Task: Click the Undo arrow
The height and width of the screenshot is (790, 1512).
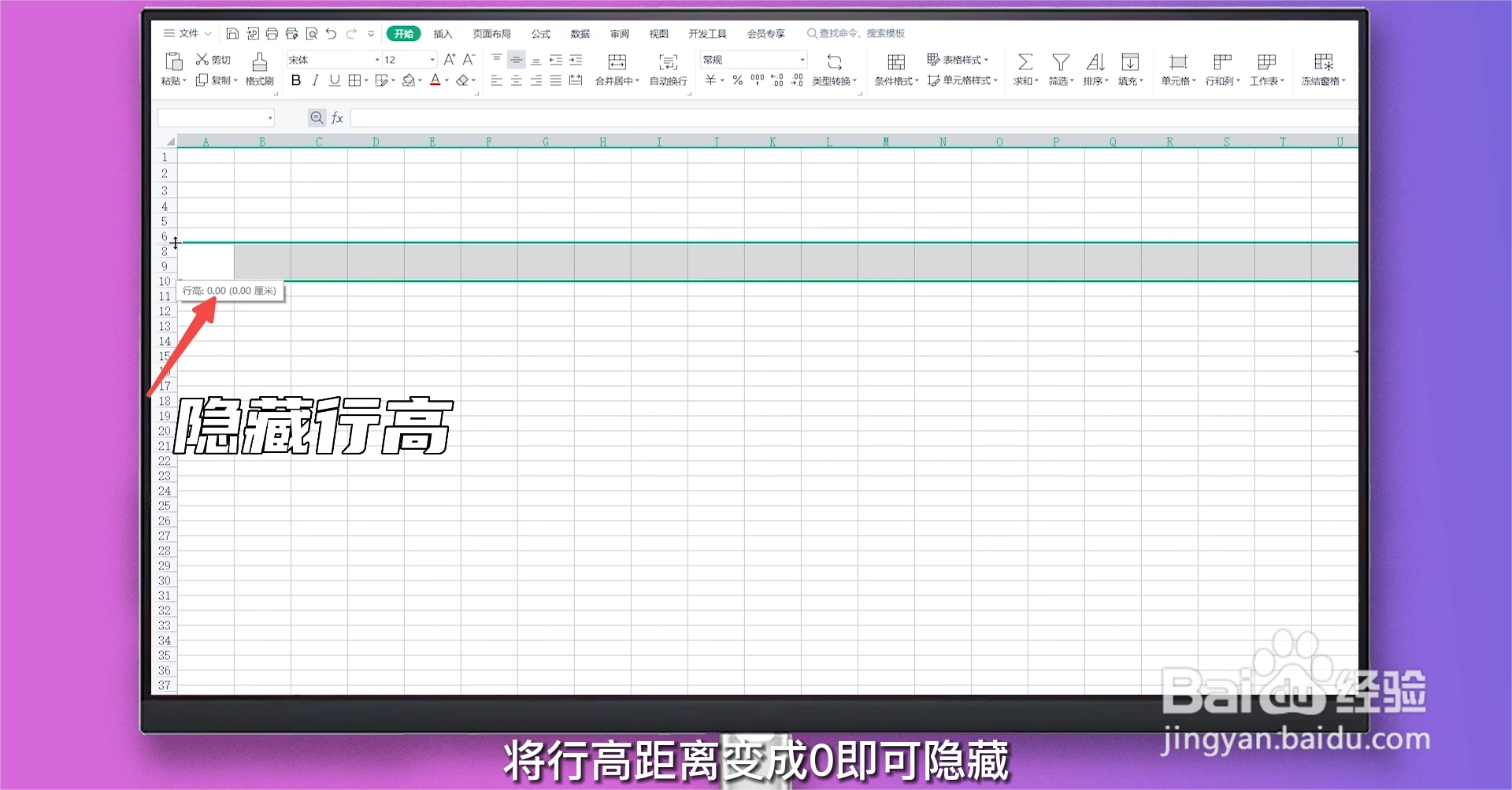Action: pos(332,34)
